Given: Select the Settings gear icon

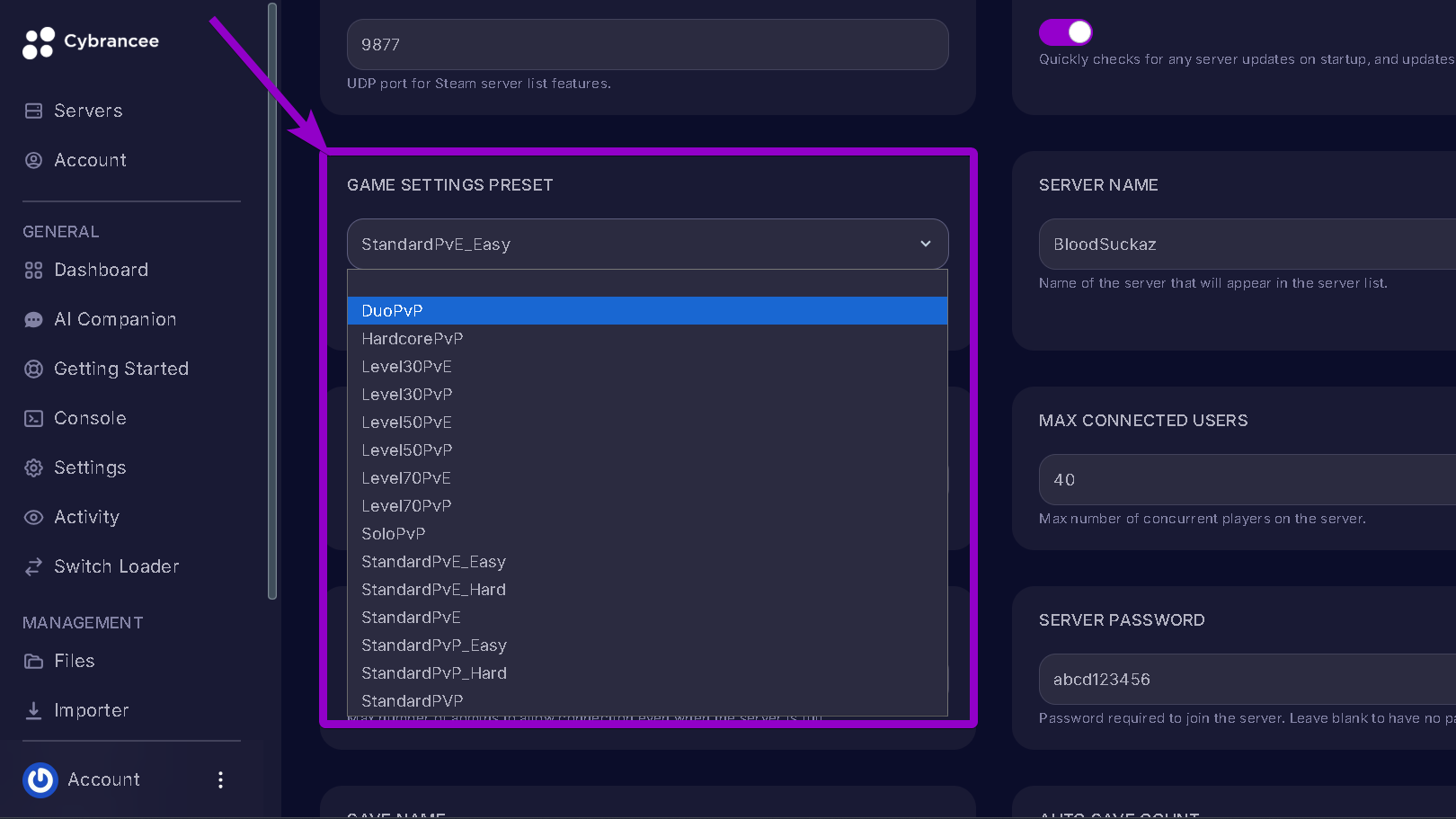Looking at the screenshot, I should coord(33,467).
